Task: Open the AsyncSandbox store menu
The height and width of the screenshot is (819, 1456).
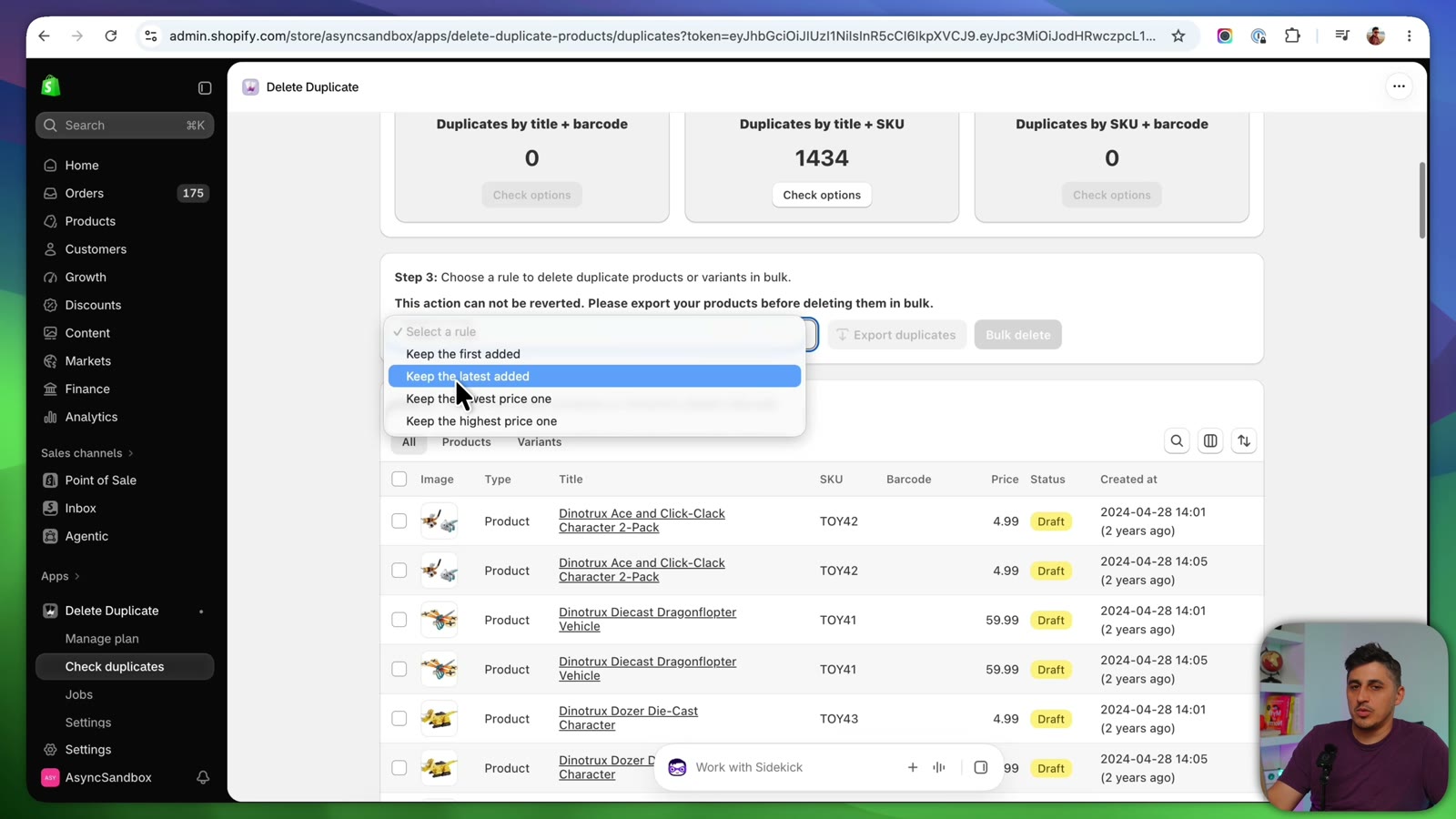Action: [x=109, y=778]
